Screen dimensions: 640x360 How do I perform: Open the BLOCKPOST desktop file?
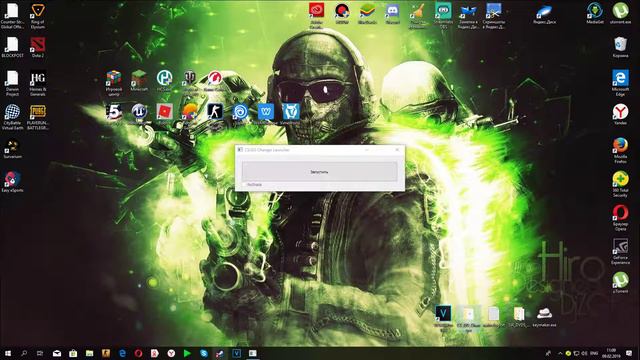click(12, 47)
